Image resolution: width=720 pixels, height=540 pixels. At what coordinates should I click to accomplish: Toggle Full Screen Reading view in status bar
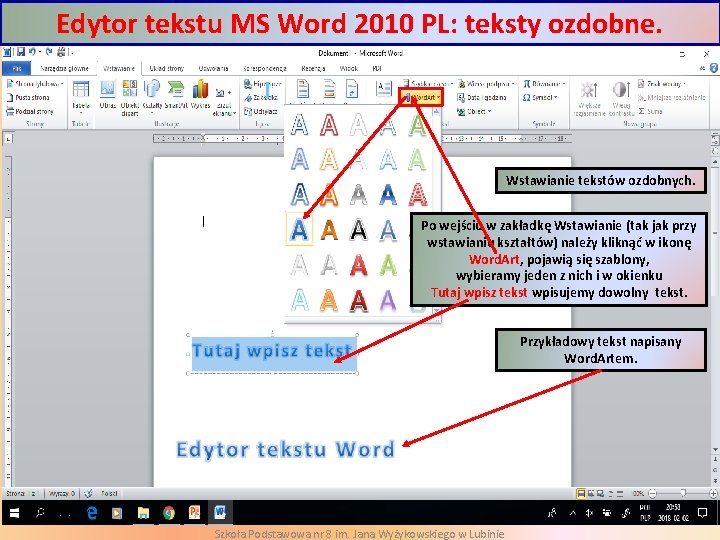(591, 494)
